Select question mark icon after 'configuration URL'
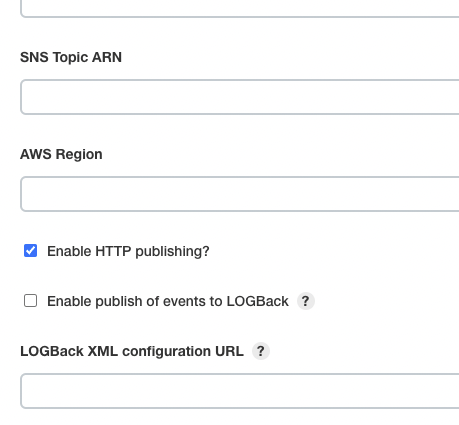Screen dimensions: 459x425 tap(261, 351)
